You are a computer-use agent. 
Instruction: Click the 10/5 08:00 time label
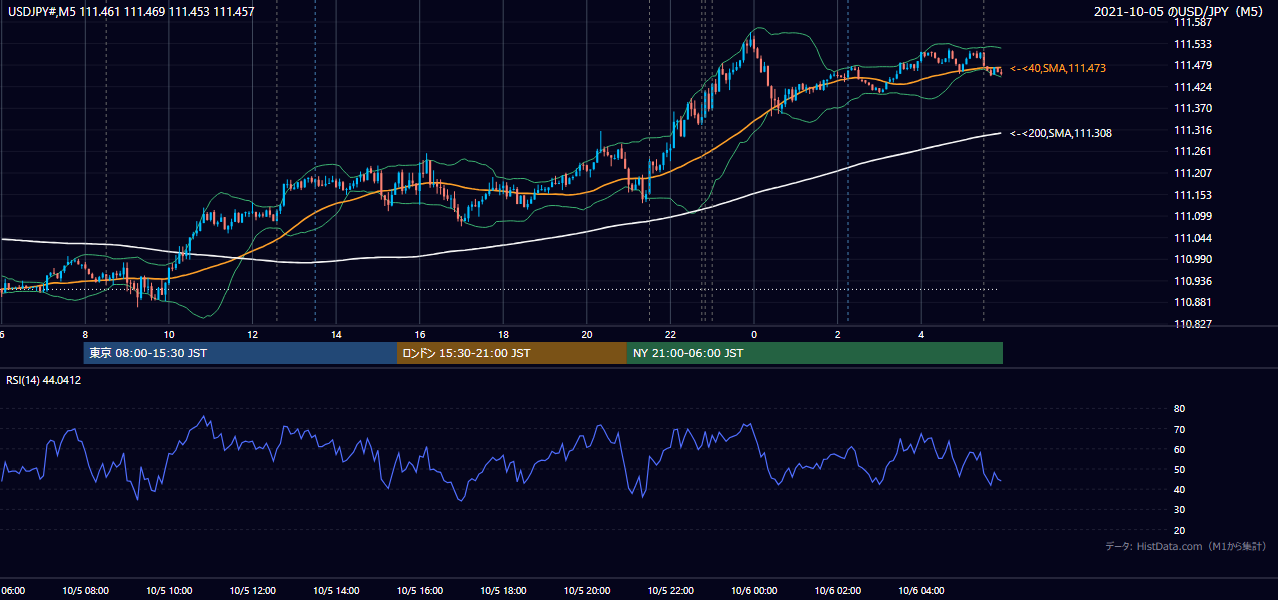tap(84, 590)
